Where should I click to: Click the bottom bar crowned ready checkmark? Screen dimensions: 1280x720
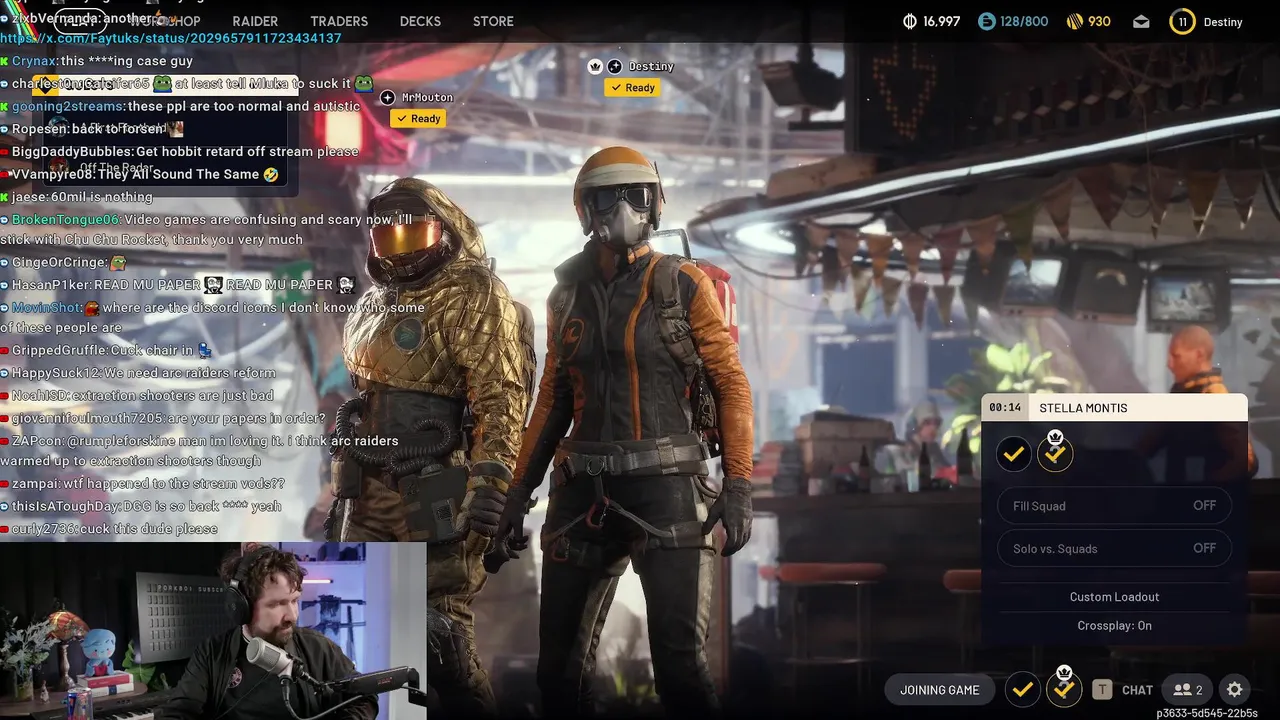(1064, 688)
